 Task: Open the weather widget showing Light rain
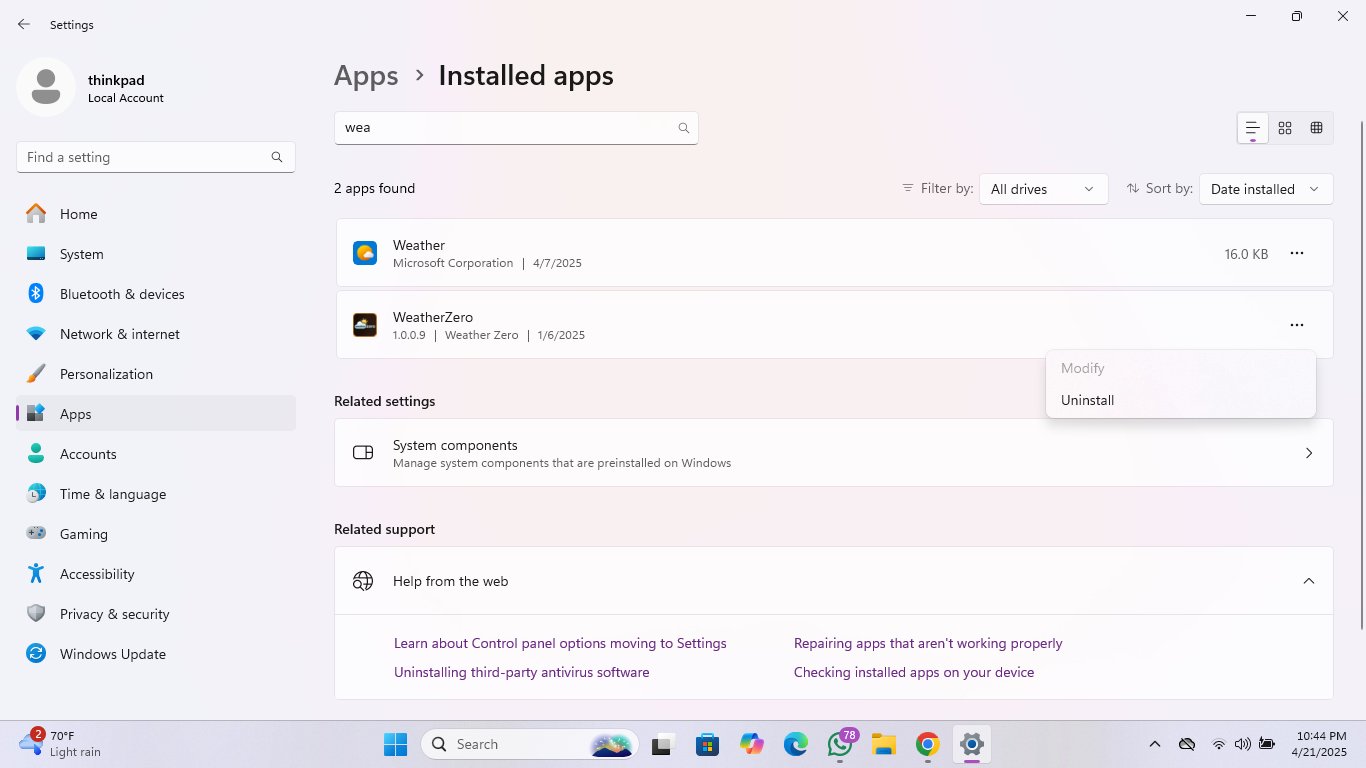pos(60,743)
